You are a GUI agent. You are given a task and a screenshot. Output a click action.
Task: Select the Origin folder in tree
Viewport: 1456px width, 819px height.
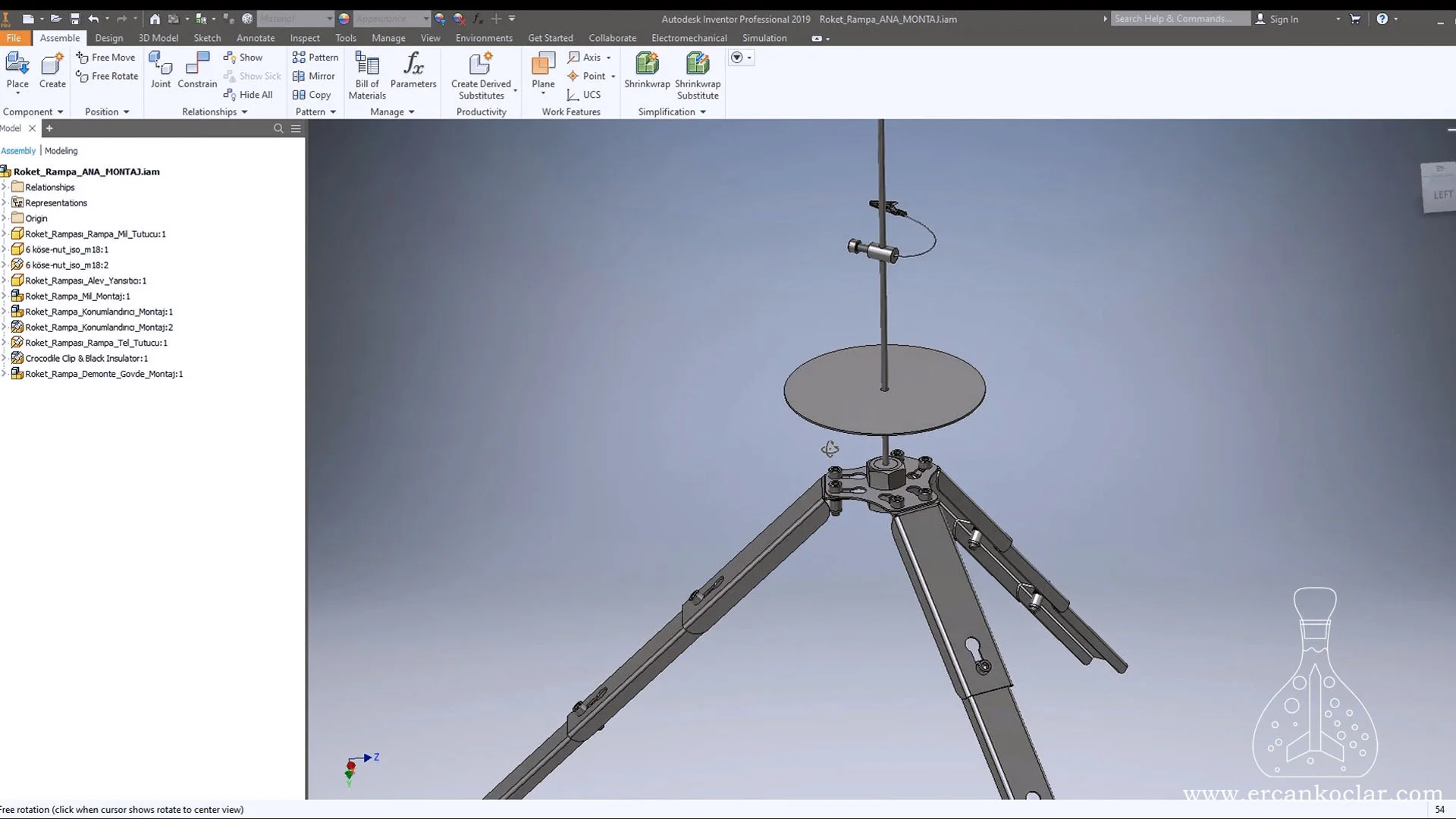36,218
